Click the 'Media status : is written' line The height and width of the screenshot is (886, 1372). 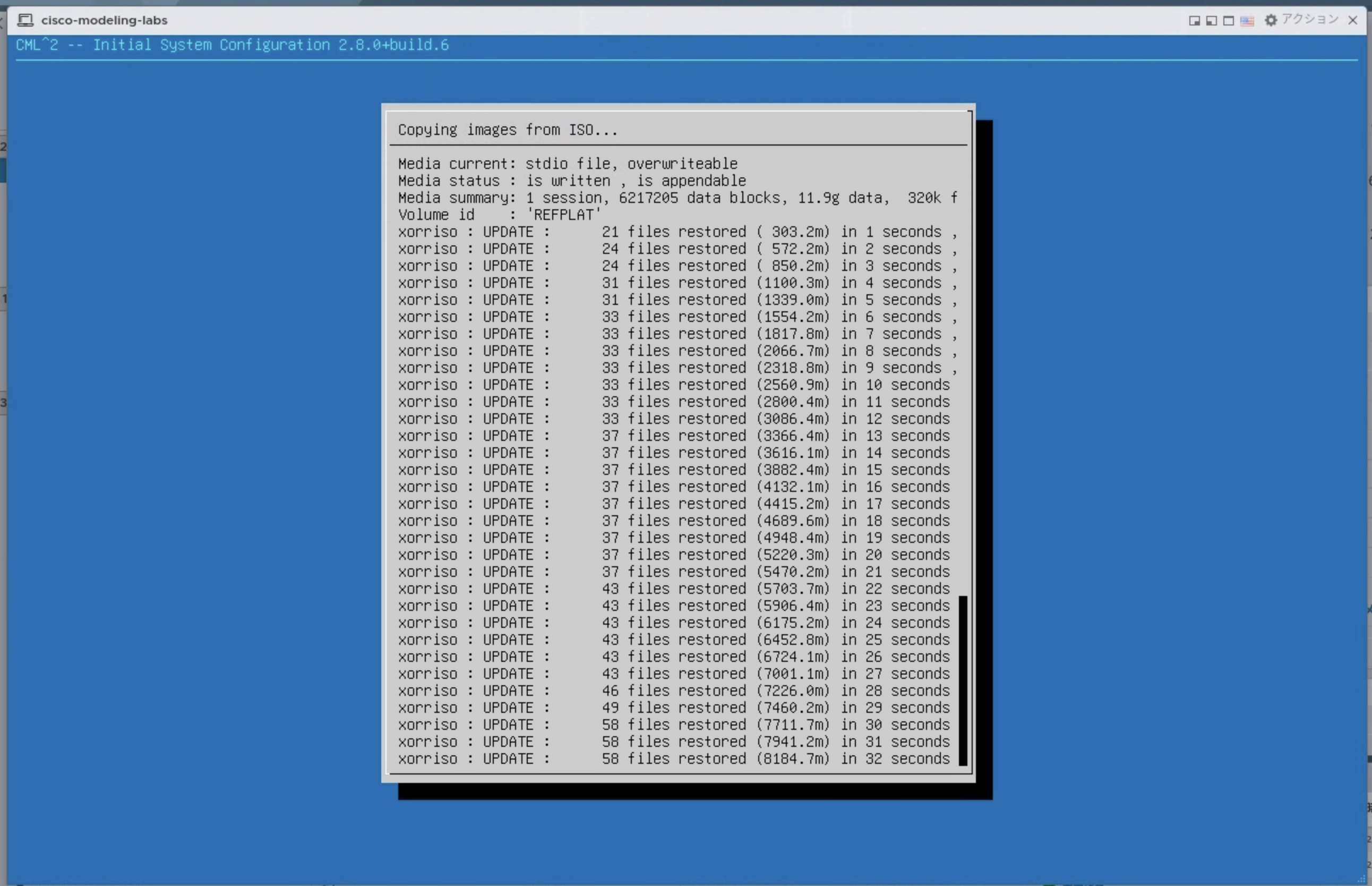571,181
